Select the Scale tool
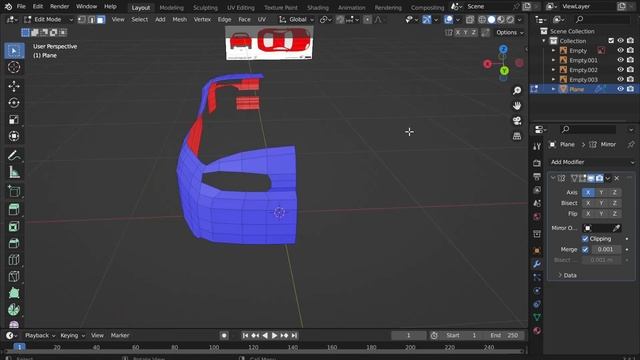 [14, 120]
